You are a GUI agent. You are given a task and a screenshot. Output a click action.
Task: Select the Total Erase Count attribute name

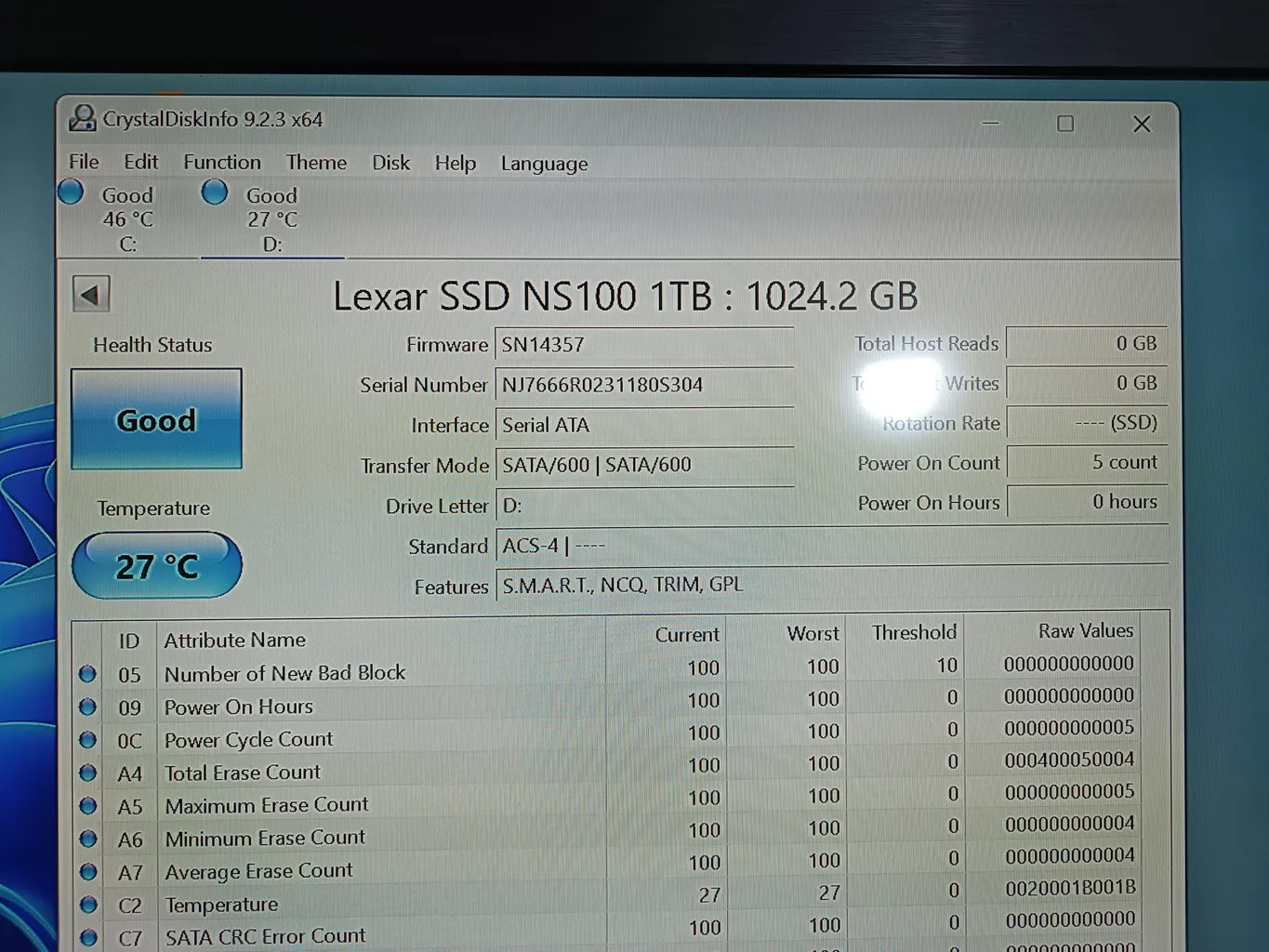coord(243,773)
